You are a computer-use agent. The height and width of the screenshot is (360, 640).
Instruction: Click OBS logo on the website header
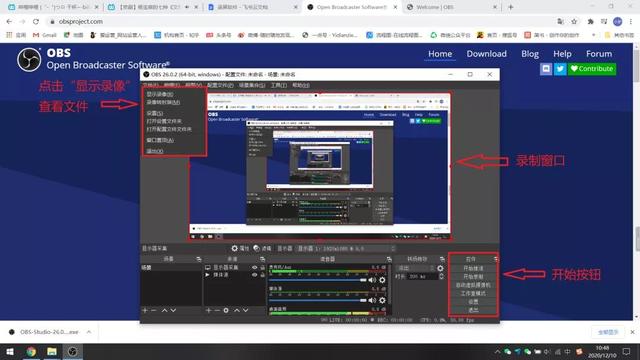tap(29, 60)
